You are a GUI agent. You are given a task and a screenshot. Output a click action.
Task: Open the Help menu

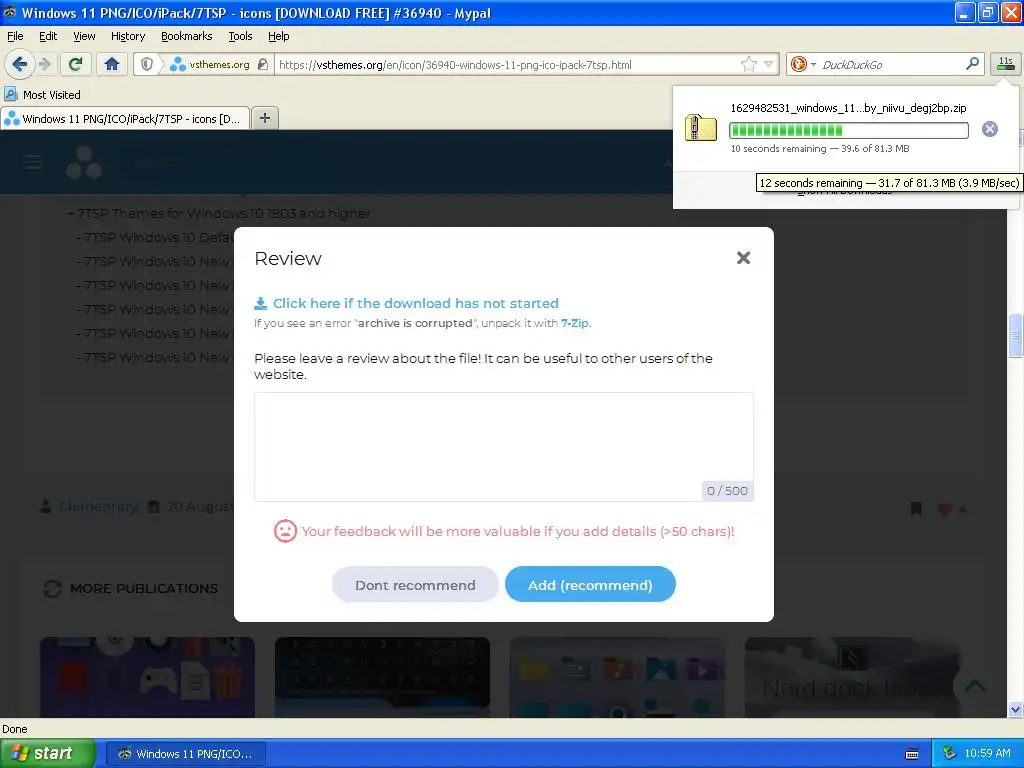click(x=278, y=36)
